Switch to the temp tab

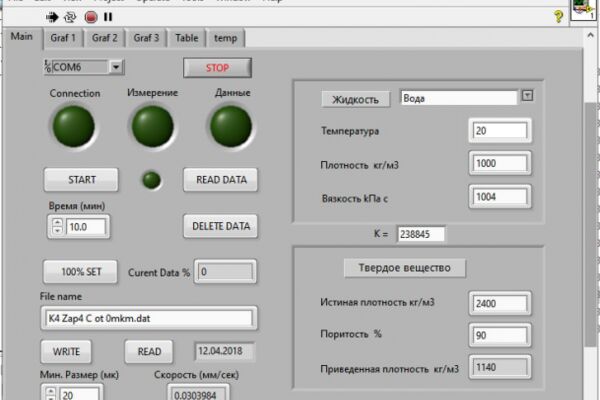pos(225,38)
